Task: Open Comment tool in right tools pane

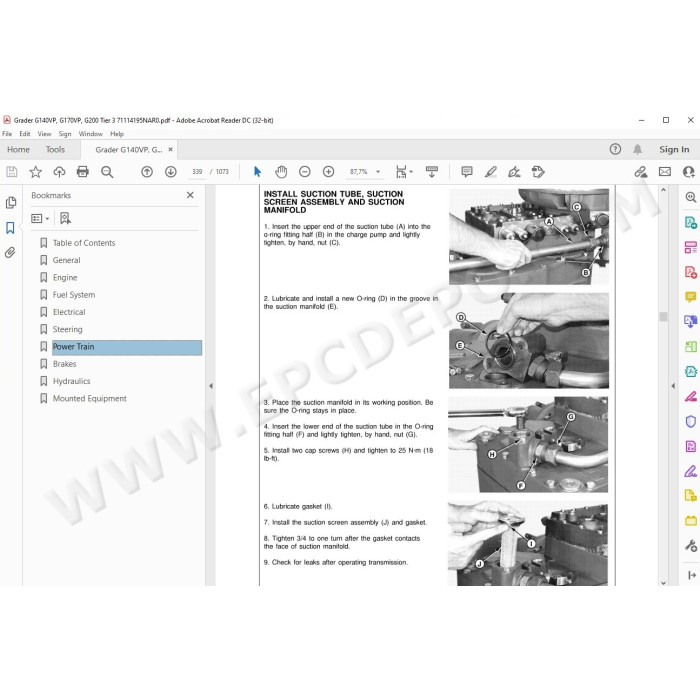Action: pos(691,297)
